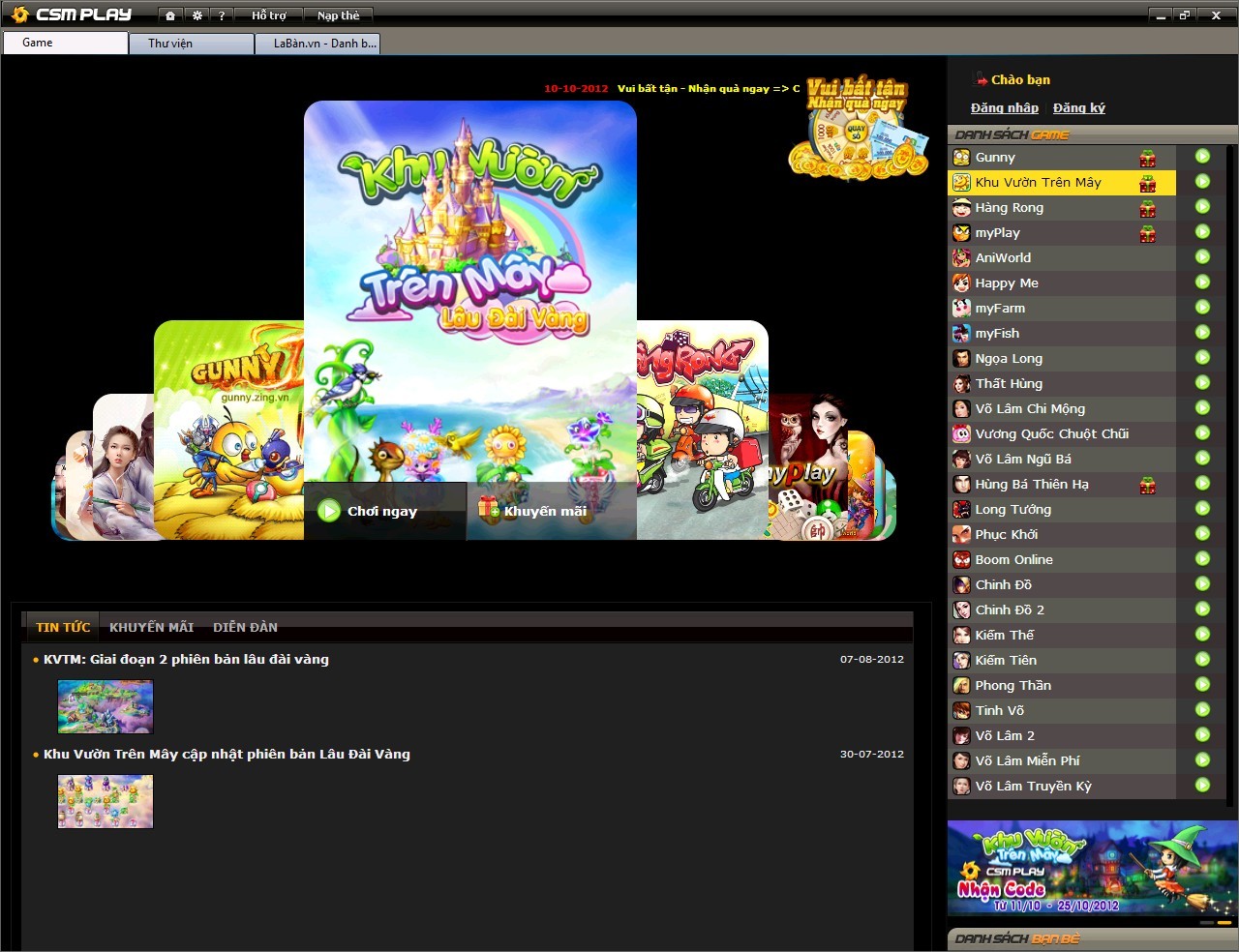Click the DANH SÁCH BẠN BÈ panel header
The image size is (1239, 952).
(x=1093, y=938)
